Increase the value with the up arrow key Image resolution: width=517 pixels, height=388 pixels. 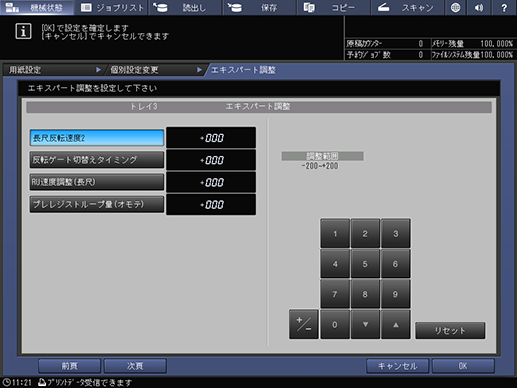point(395,324)
